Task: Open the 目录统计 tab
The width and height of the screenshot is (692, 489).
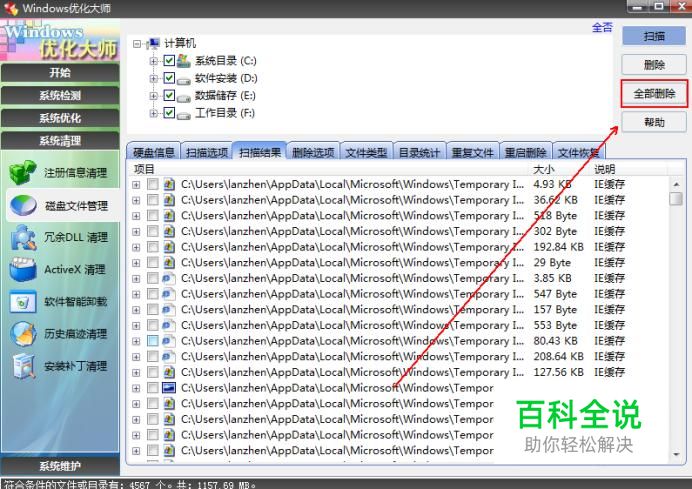Action: click(x=419, y=152)
